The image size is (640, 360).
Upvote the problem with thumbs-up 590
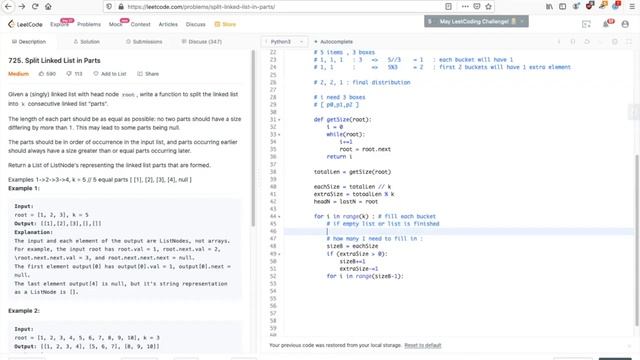coord(47,74)
